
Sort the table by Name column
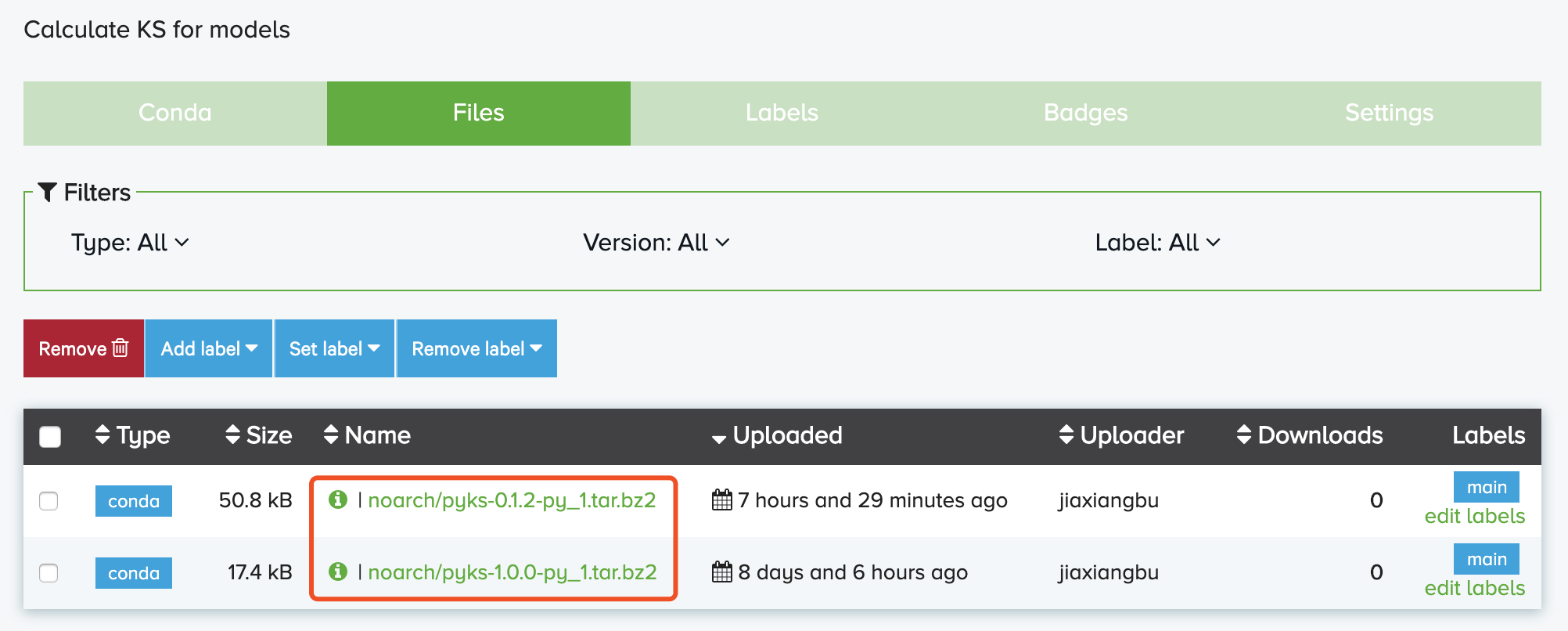(367, 435)
